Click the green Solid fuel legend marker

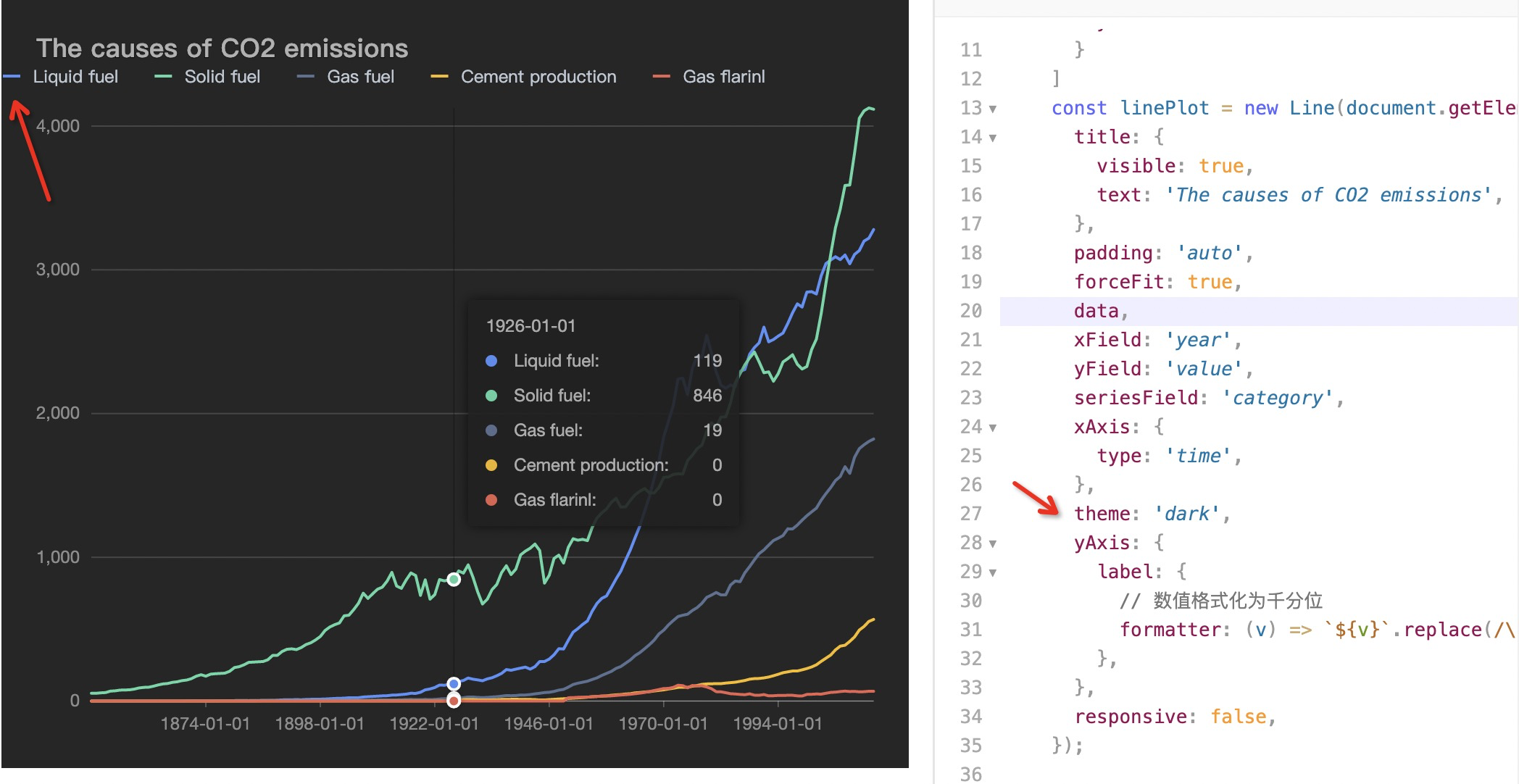coord(163,75)
